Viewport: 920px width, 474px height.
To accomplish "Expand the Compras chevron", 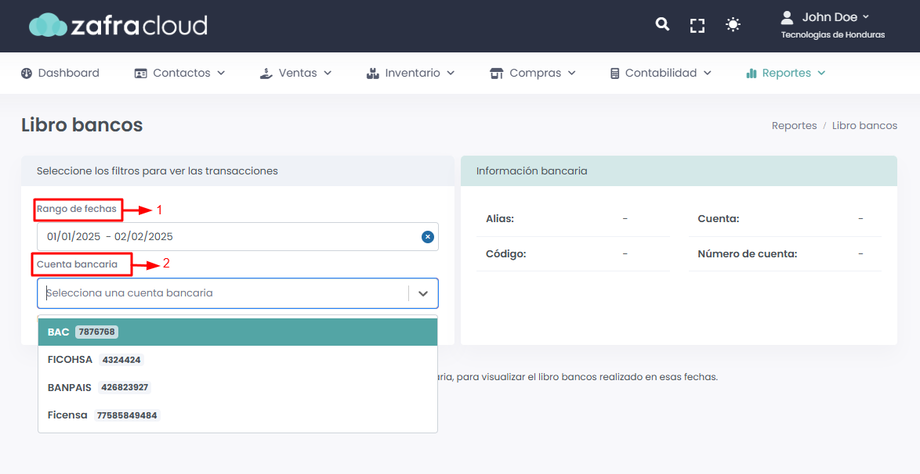I will pyautogui.click(x=571, y=73).
